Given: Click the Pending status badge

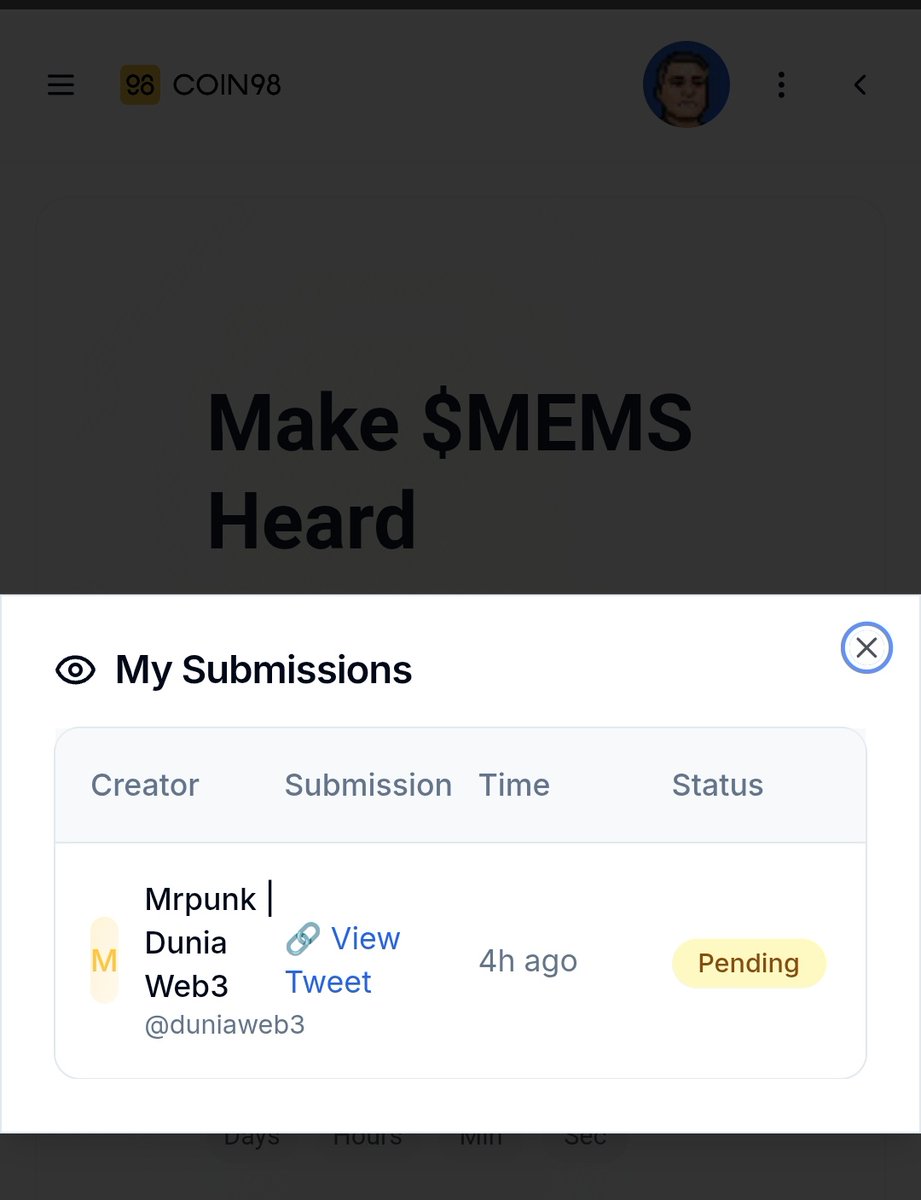Looking at the screenshot, I should click(749, 963).
